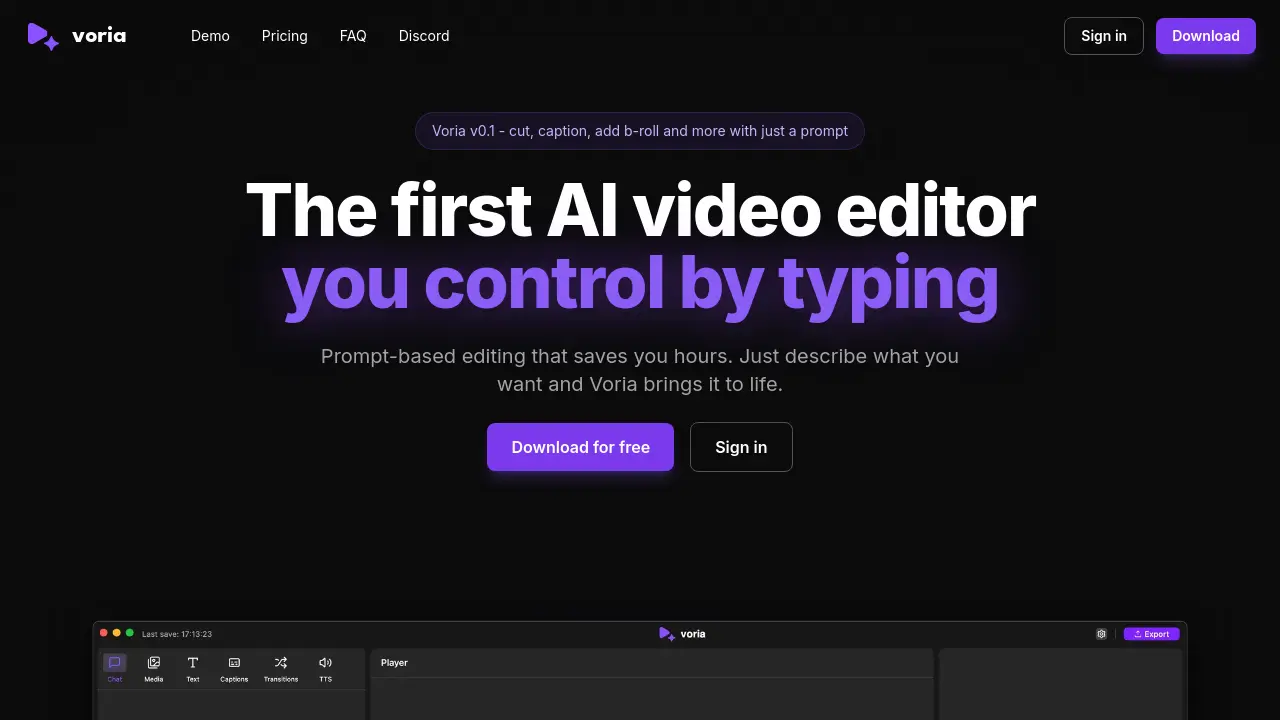Open the FAQ navigation link
The height and width of the screenshot is (720, 1280).
point(353,36)
